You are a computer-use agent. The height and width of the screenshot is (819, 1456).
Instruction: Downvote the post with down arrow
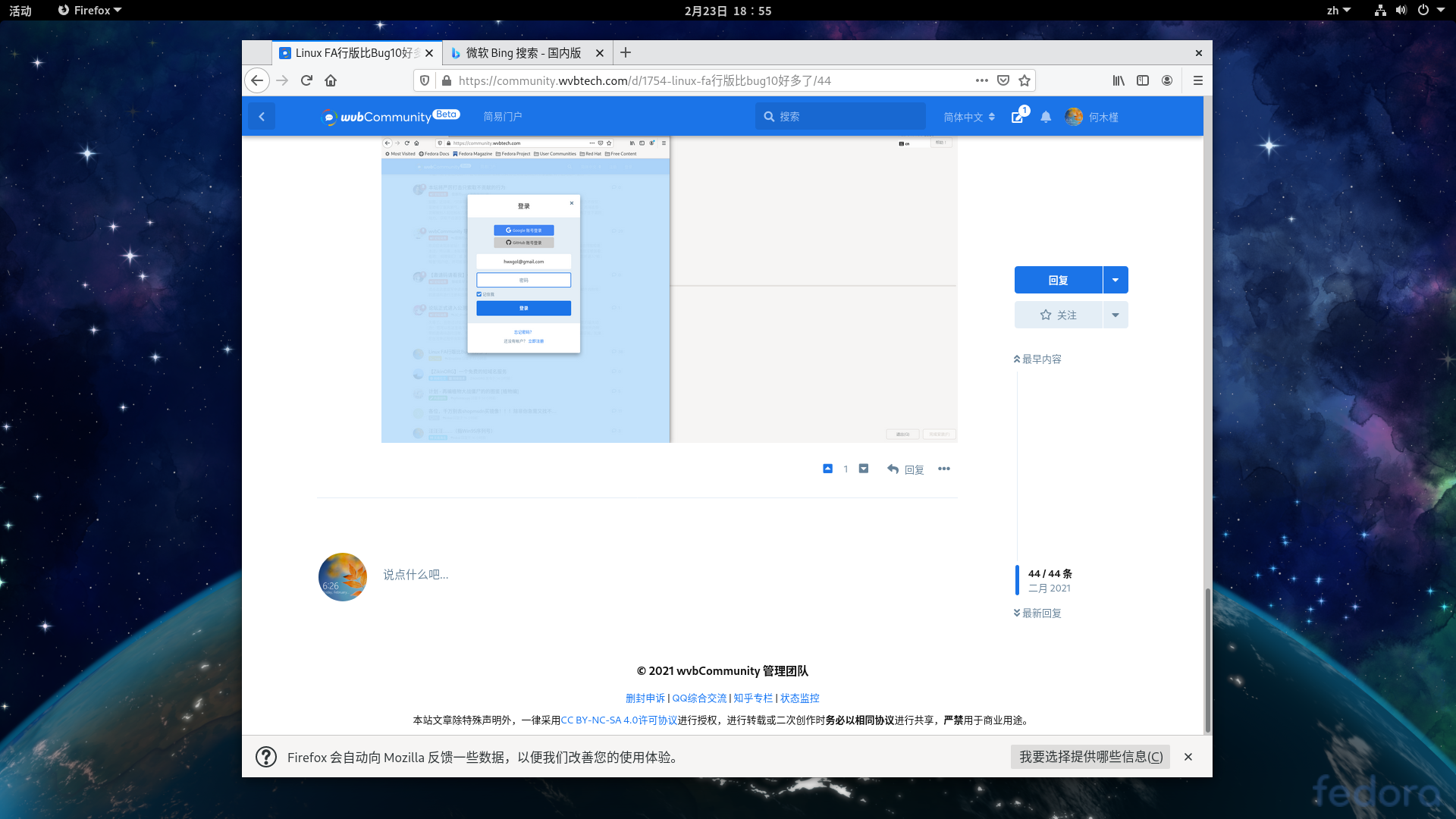pyautogui.click(x=864, y=469)
